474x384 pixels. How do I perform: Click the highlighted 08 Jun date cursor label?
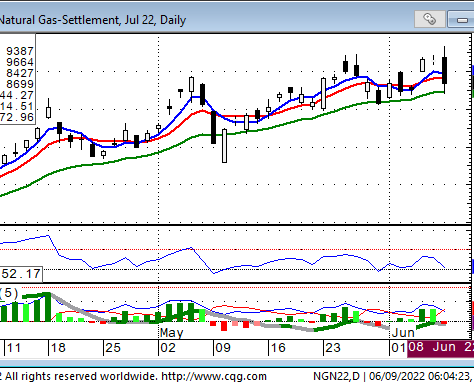click(440, 348)
